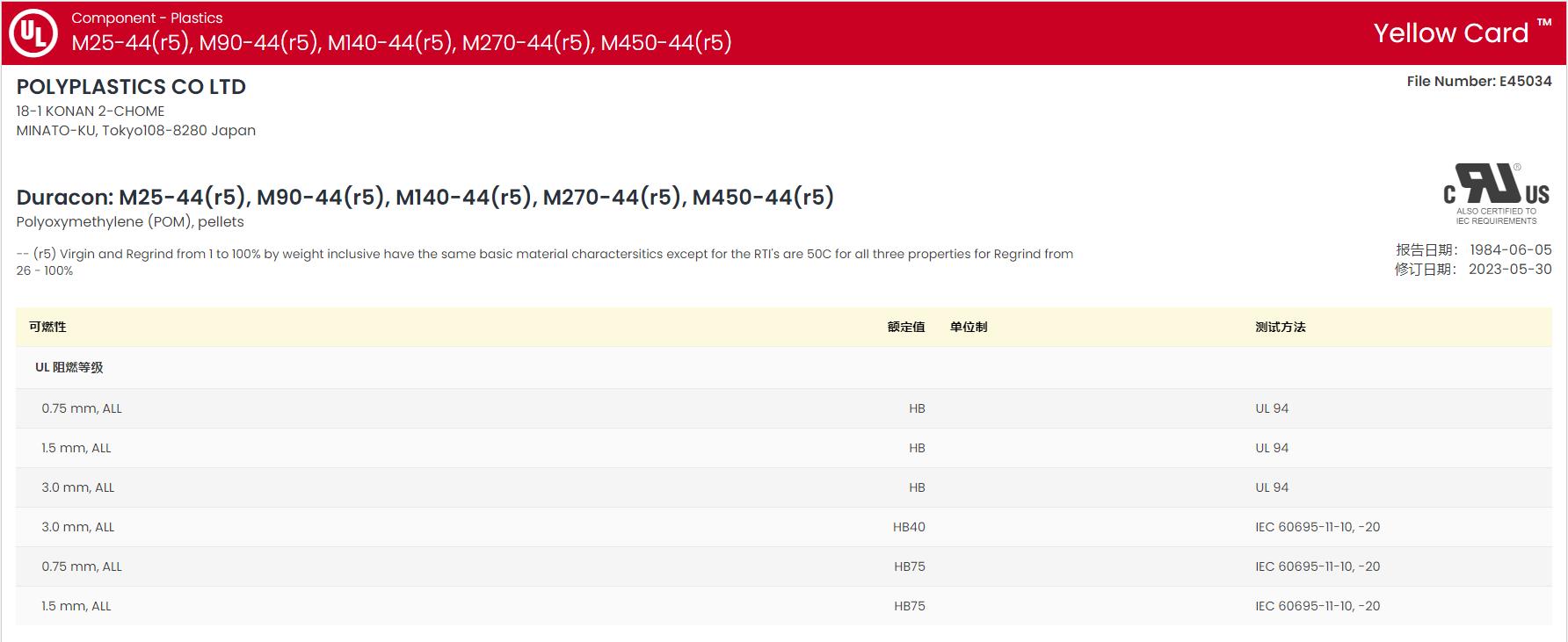This screenshot has height=642, width=1568.
Task: Click IEC 60695-11-10, -20 in HB40 row
Action: point(1318,527)
